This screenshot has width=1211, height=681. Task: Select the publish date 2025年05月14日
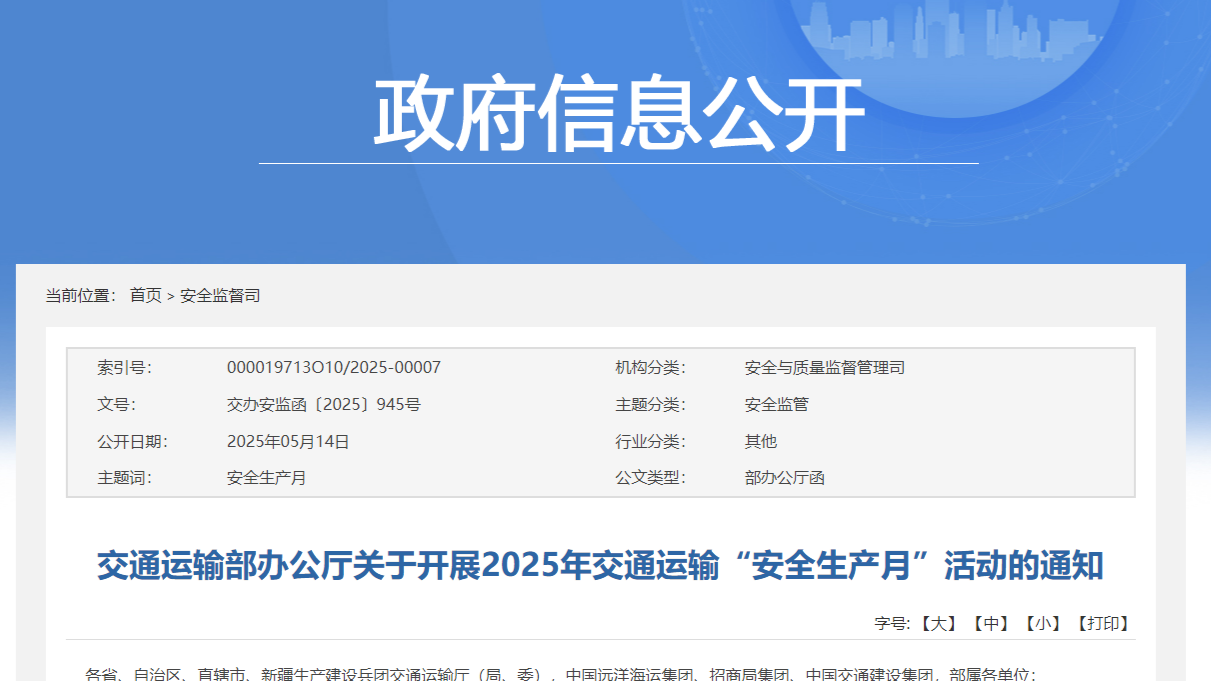pyautogui.click(x=288, y=441)
